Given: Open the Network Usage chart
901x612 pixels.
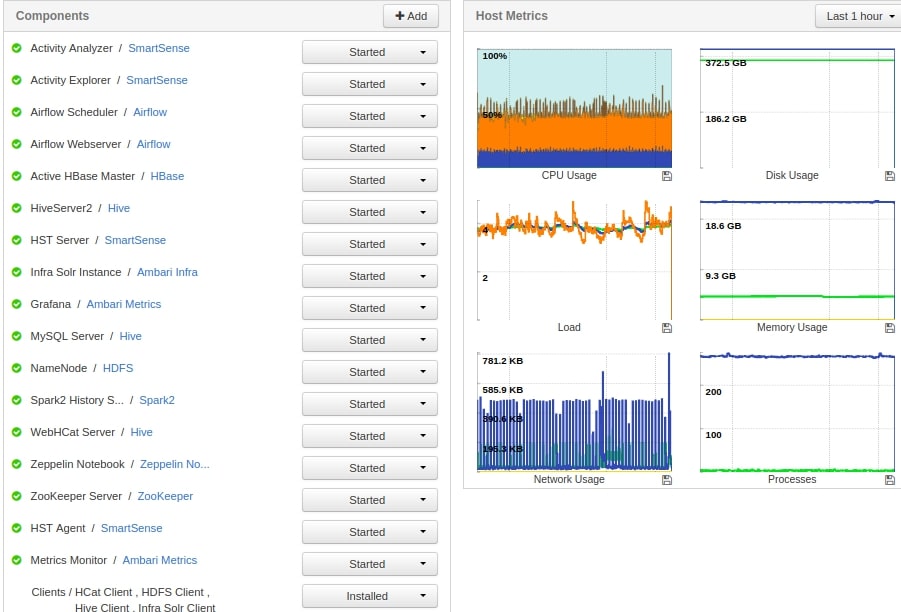Looking at the screenshot, I should point(575,412).
